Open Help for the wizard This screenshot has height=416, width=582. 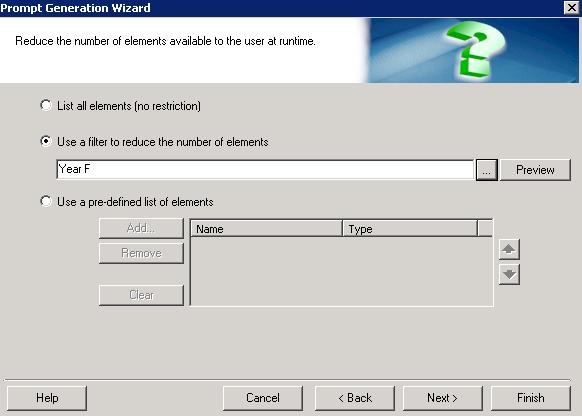tap(47, 398)
